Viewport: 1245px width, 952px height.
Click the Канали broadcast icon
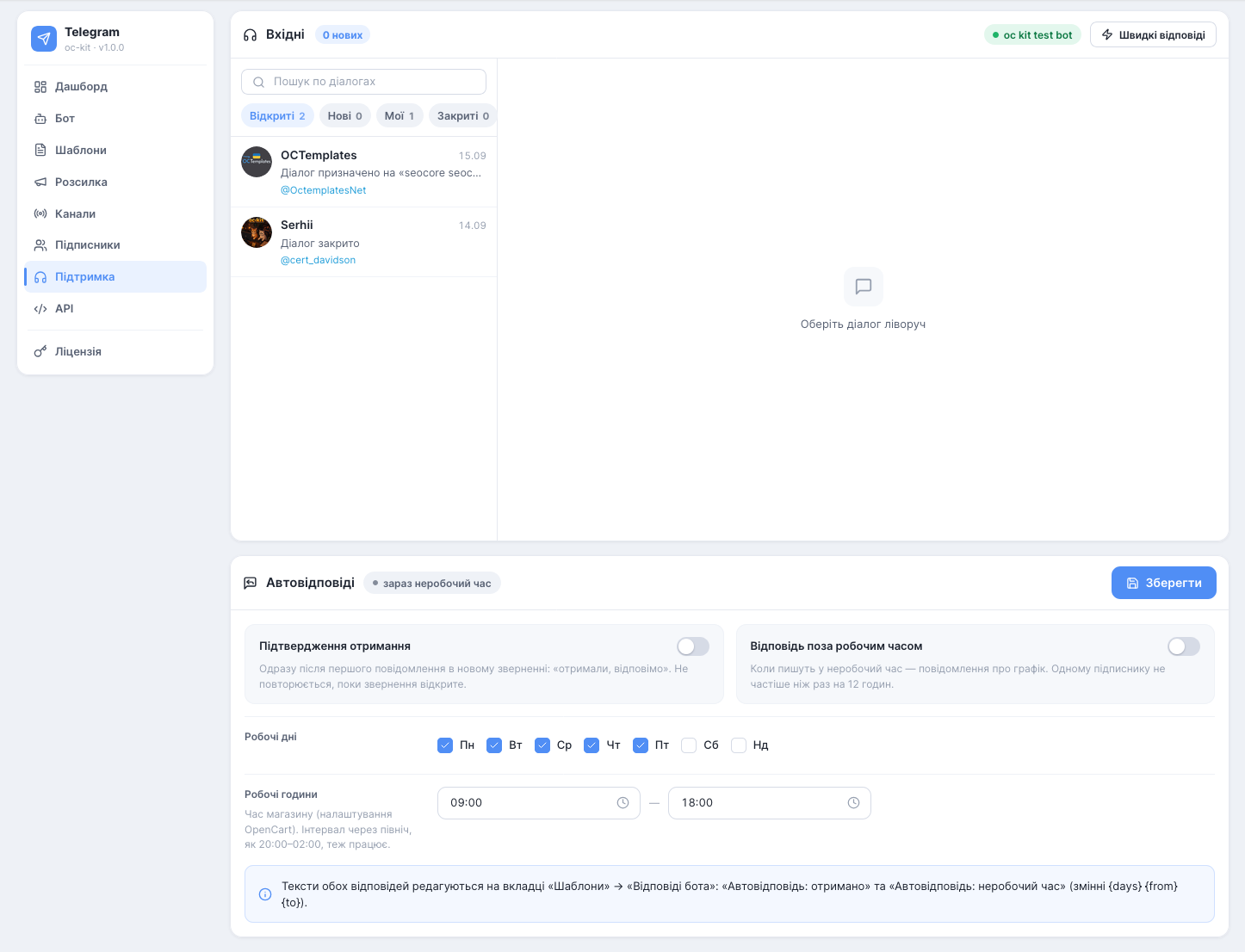[x=40, y=213]
